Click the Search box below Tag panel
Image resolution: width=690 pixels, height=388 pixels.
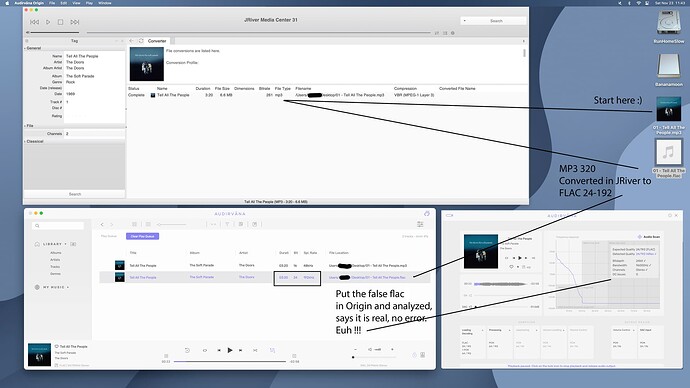74,194
